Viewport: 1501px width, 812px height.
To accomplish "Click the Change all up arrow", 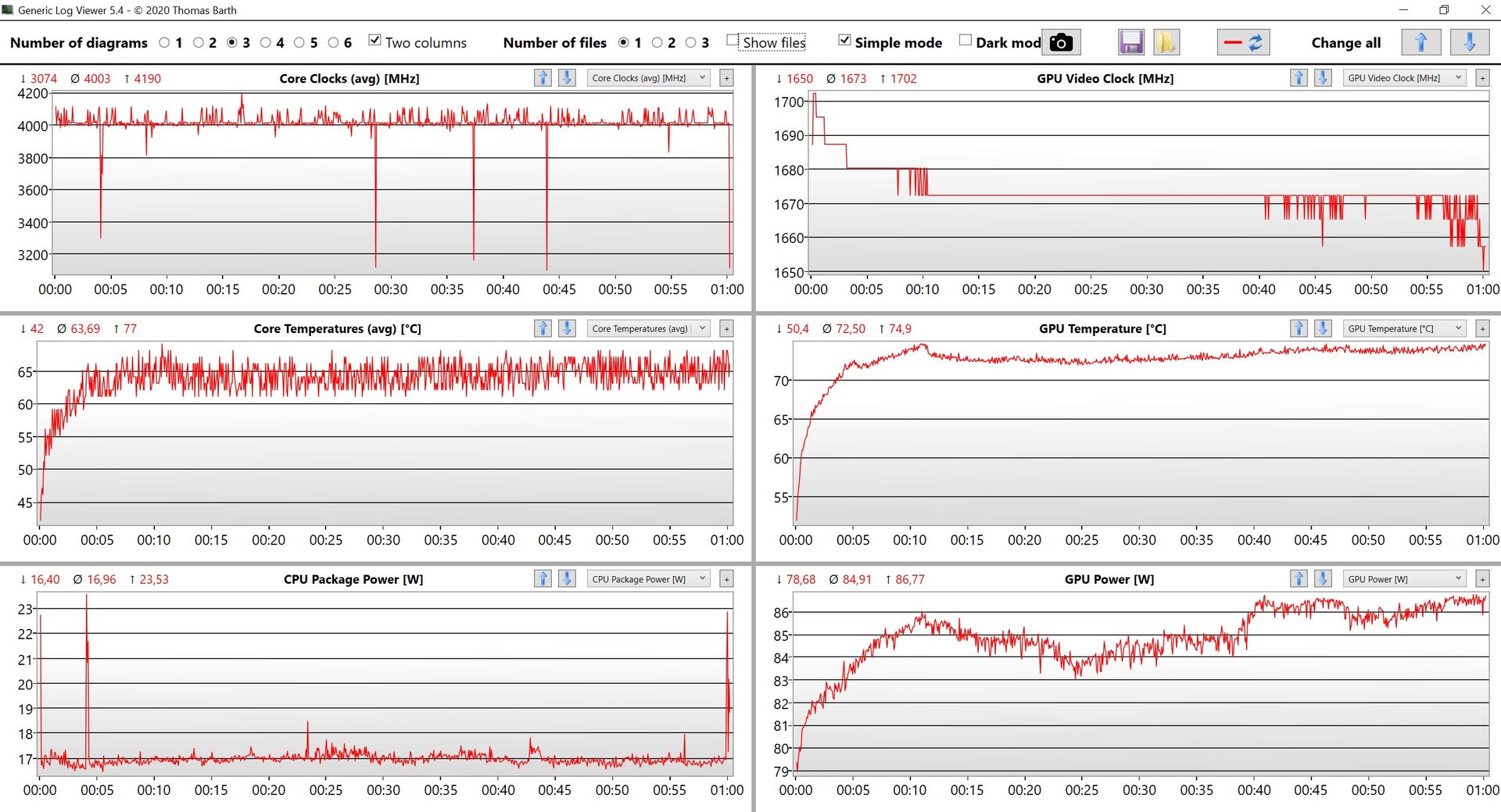I will 1420,42.
